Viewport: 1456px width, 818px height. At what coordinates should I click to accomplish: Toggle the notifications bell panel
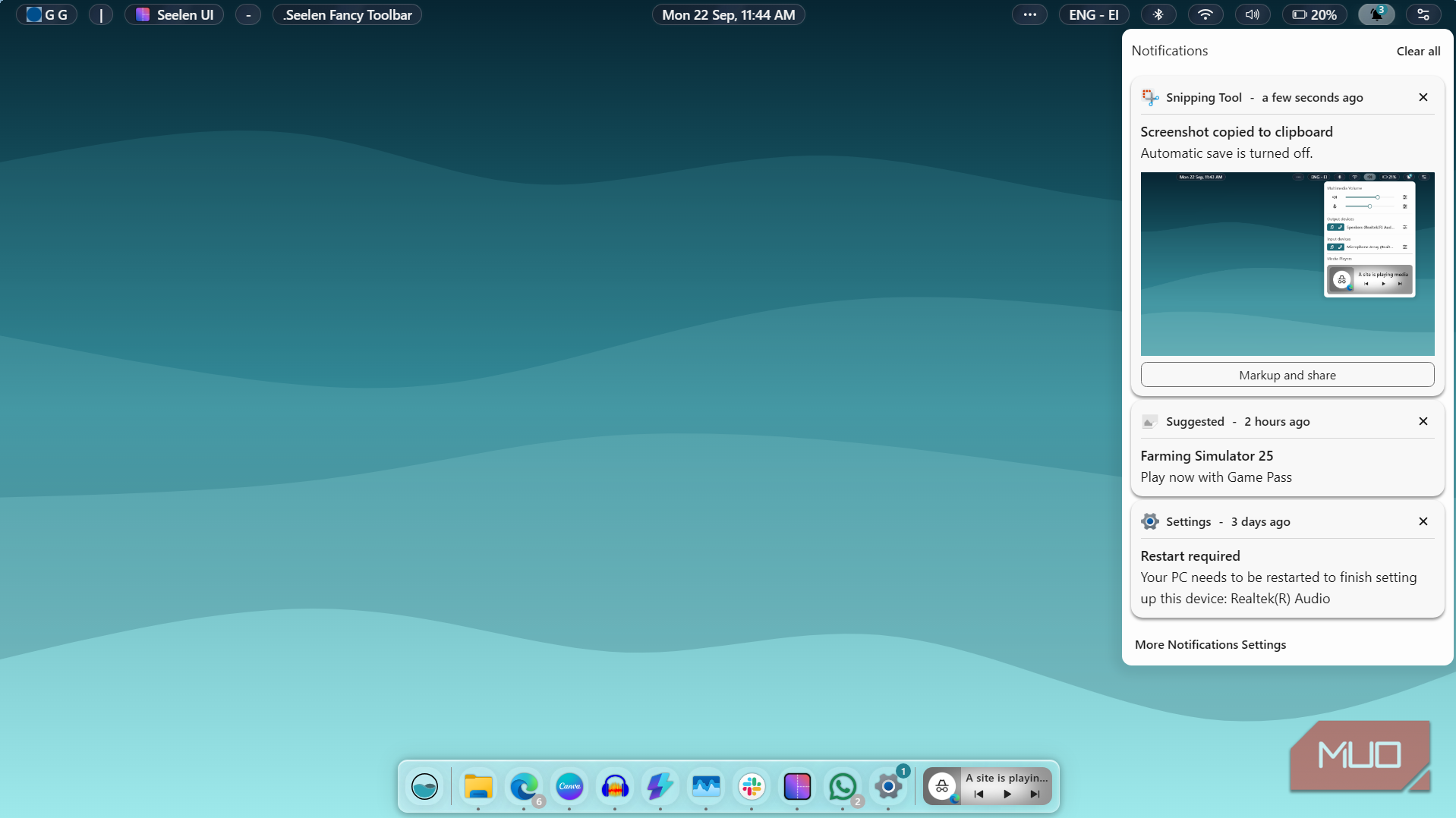pos(1376,14)
